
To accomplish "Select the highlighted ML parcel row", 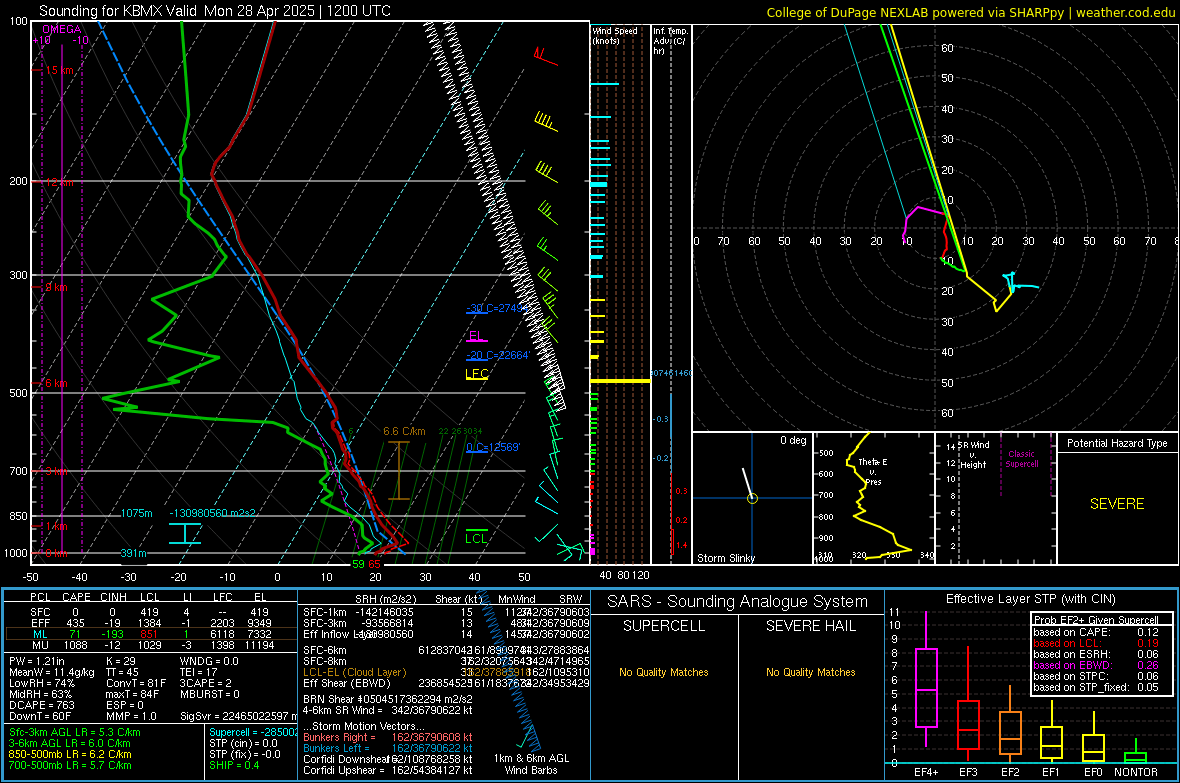I will (151, 634).
